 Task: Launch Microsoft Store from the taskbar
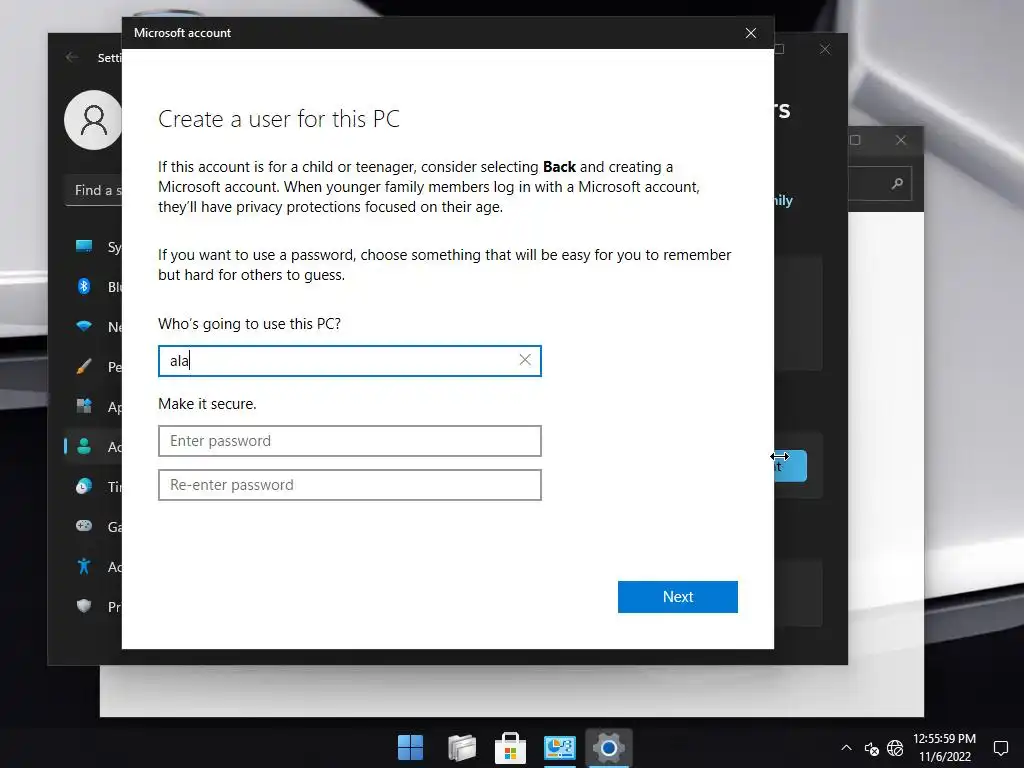tap(511, 747)
